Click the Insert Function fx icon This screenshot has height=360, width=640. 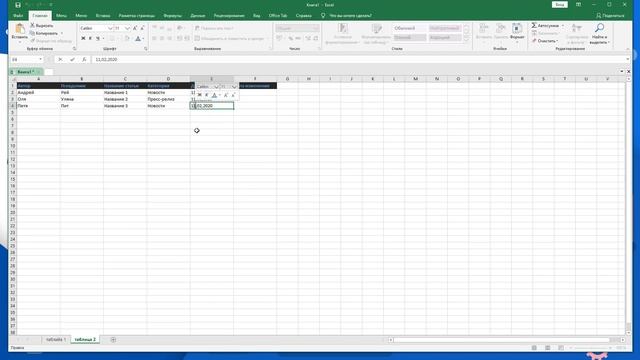click(x=84, y=60)
